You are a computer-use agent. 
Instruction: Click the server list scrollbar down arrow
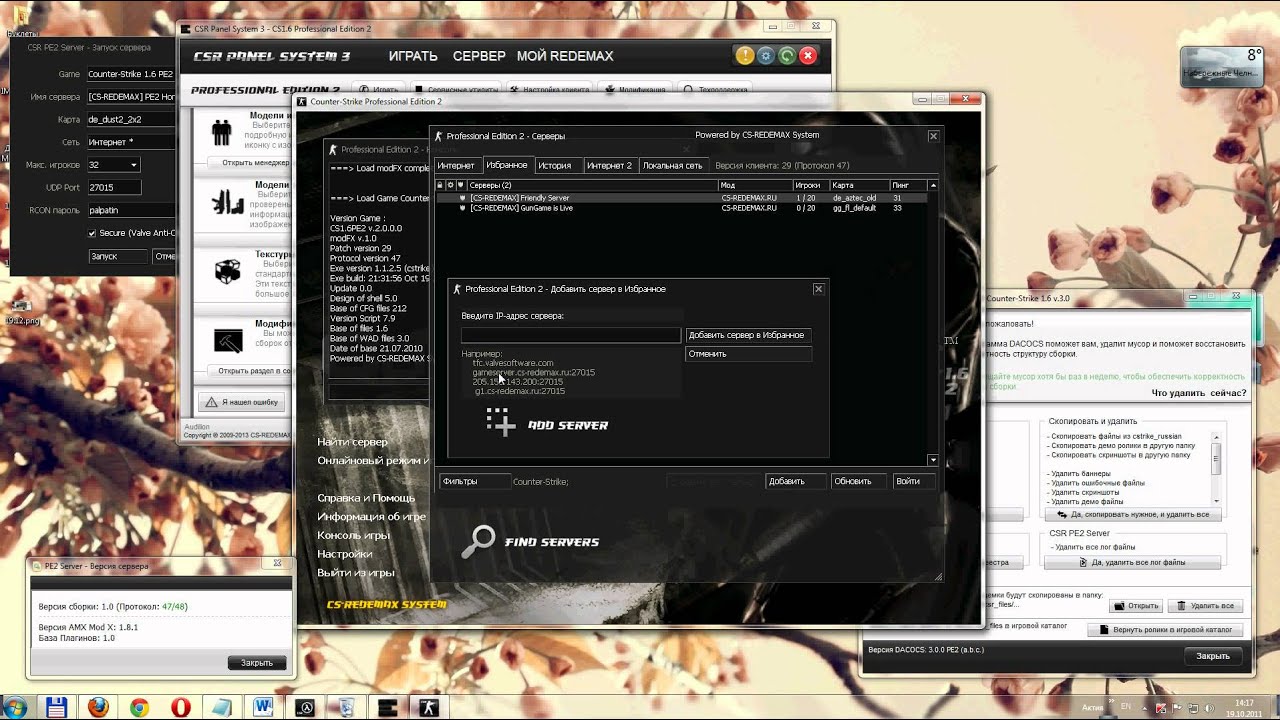pos(933,460)
